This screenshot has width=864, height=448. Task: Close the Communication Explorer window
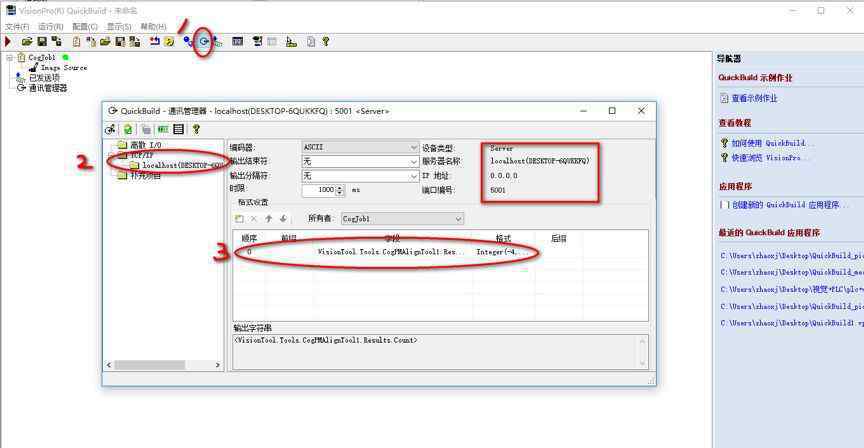641,111
